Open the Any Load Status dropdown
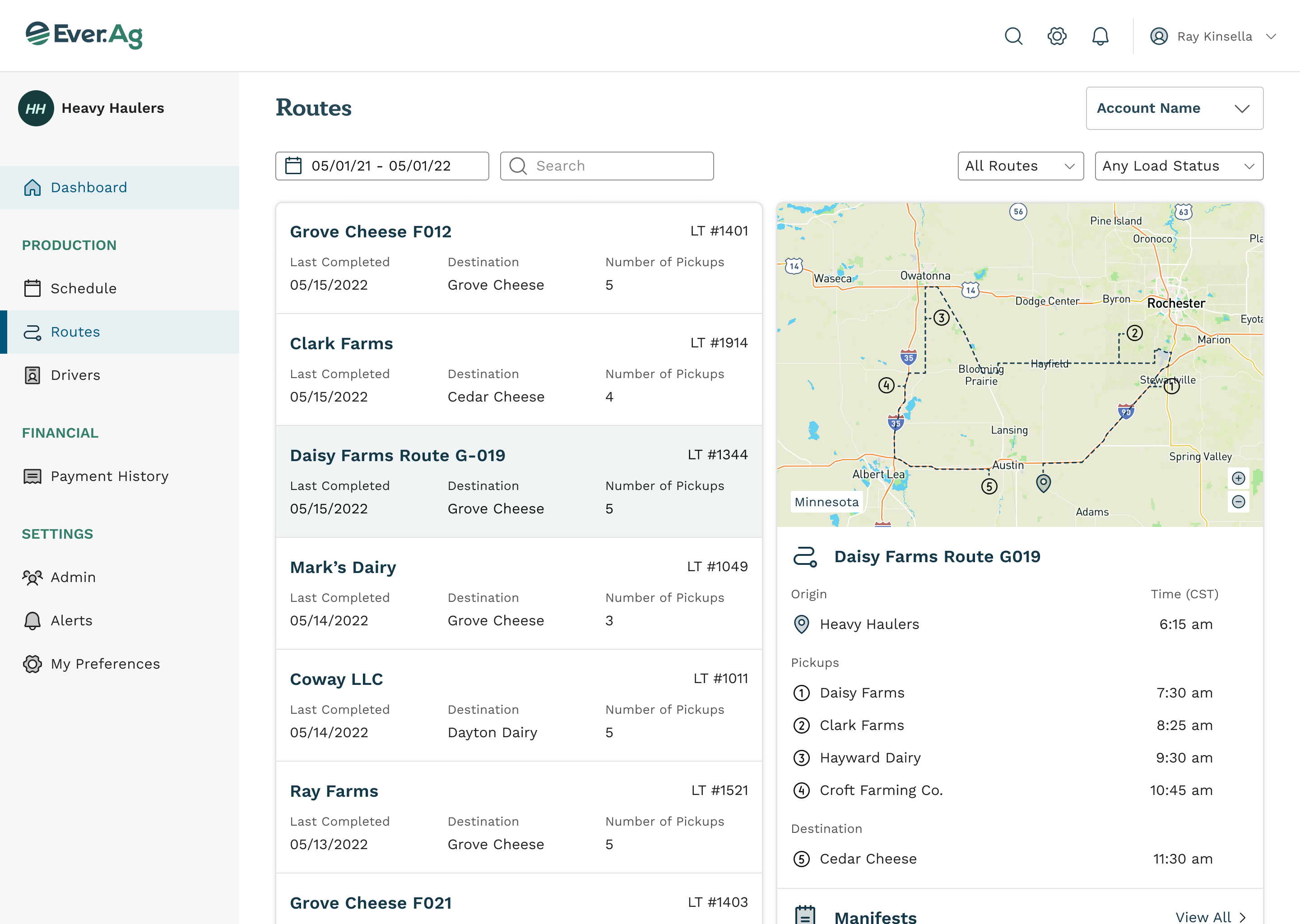The height and width of the screenshot is (924, 1300). (x=1179, y=166)
